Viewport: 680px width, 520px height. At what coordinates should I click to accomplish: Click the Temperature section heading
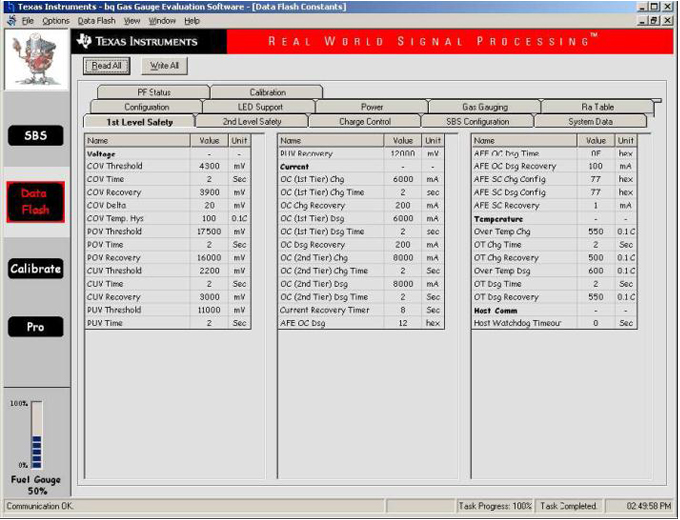coord(498,219)
